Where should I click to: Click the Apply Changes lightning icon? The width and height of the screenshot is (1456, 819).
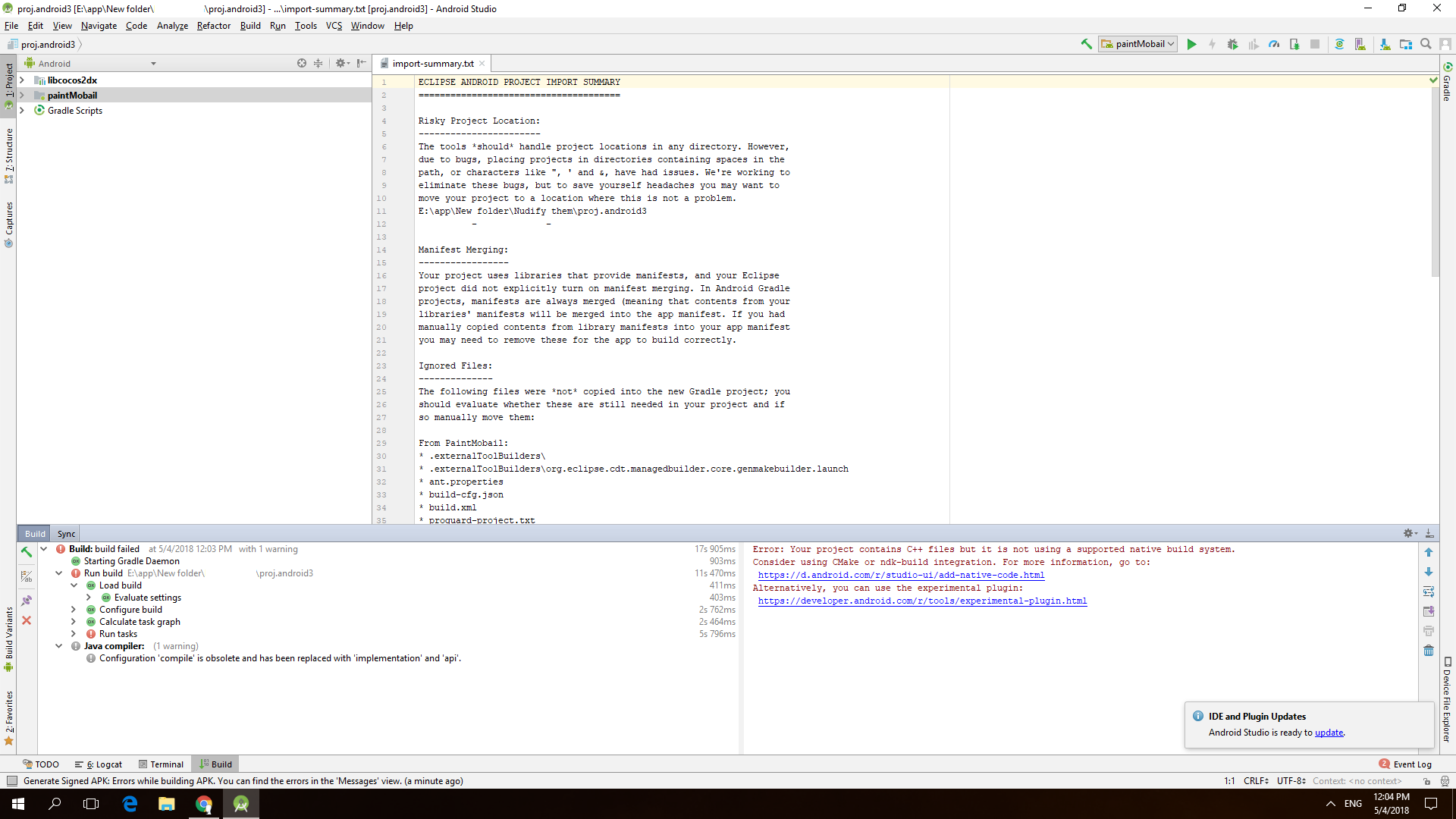pos(1212,44)
